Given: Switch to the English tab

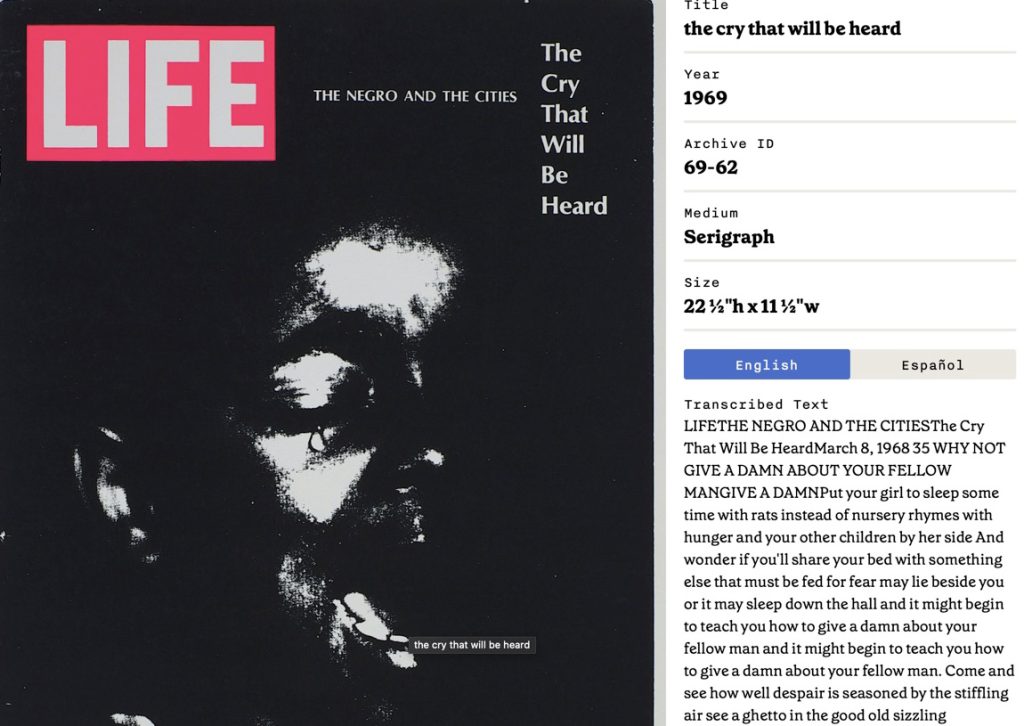Looking at the screenshot, I should (x=767, y=364).
